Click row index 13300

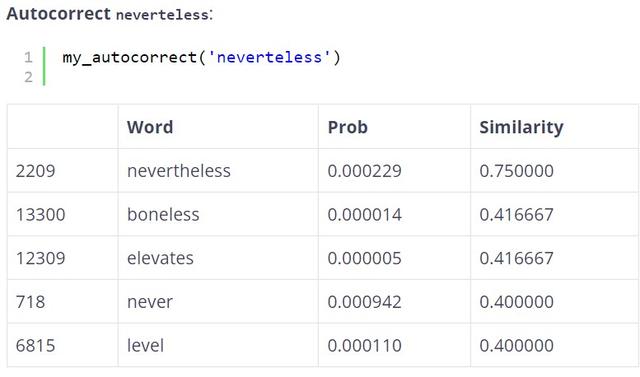[x=40, y=214]
